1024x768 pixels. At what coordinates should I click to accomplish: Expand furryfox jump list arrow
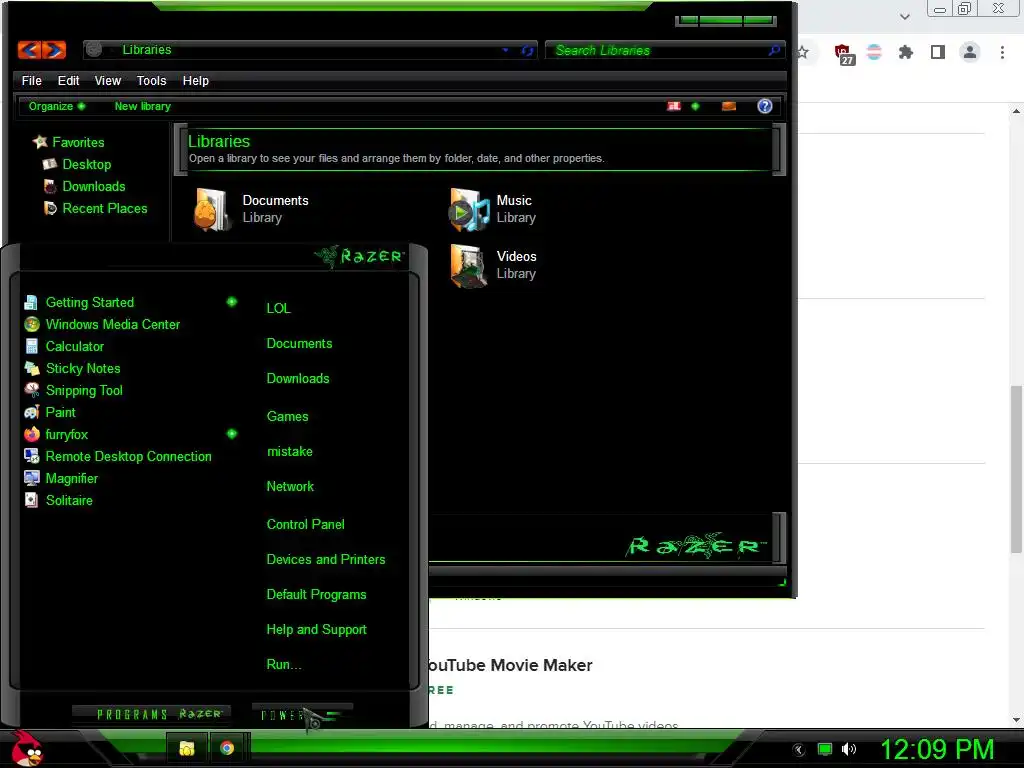pos(232,434)
